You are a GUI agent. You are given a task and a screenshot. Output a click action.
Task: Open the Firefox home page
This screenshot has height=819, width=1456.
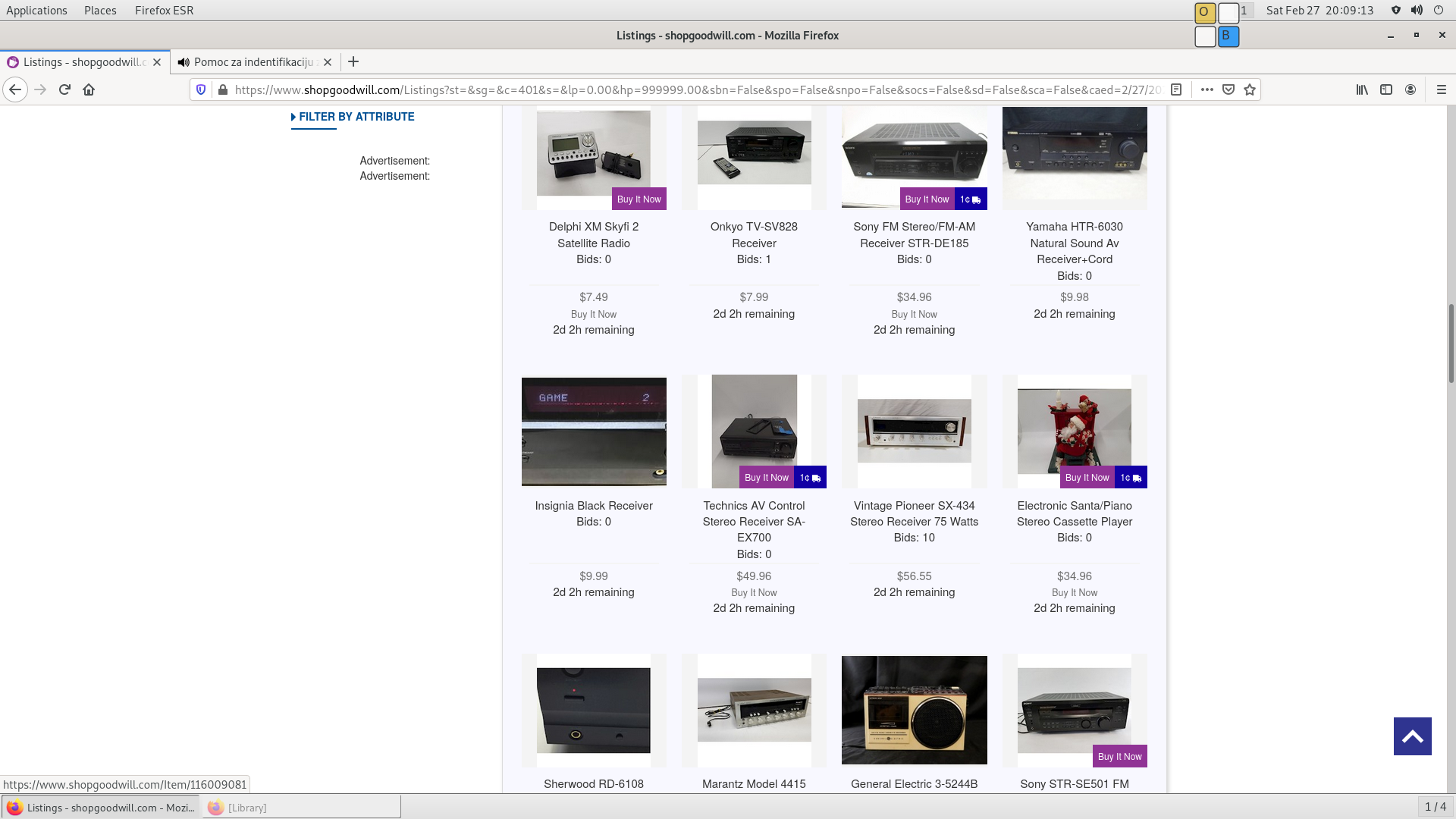pos(89,89)
